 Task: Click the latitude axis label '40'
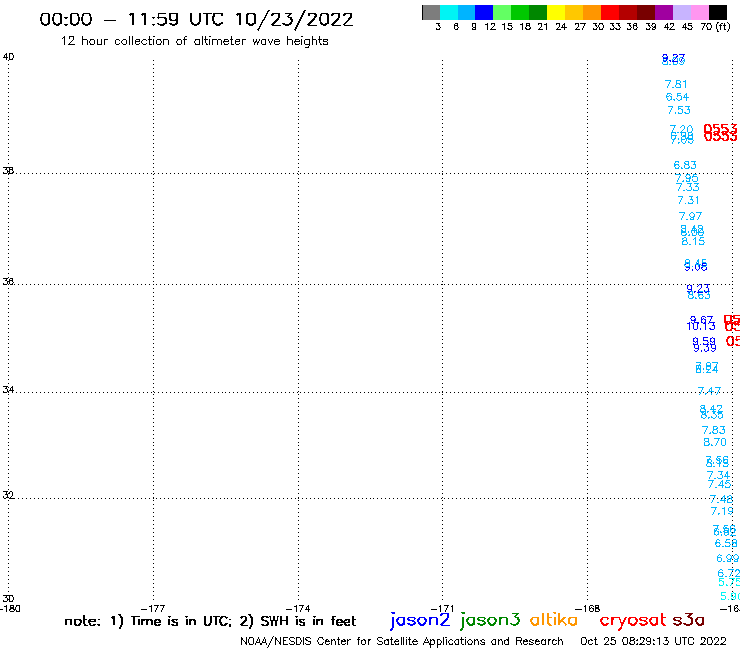[x=8, y=57]
